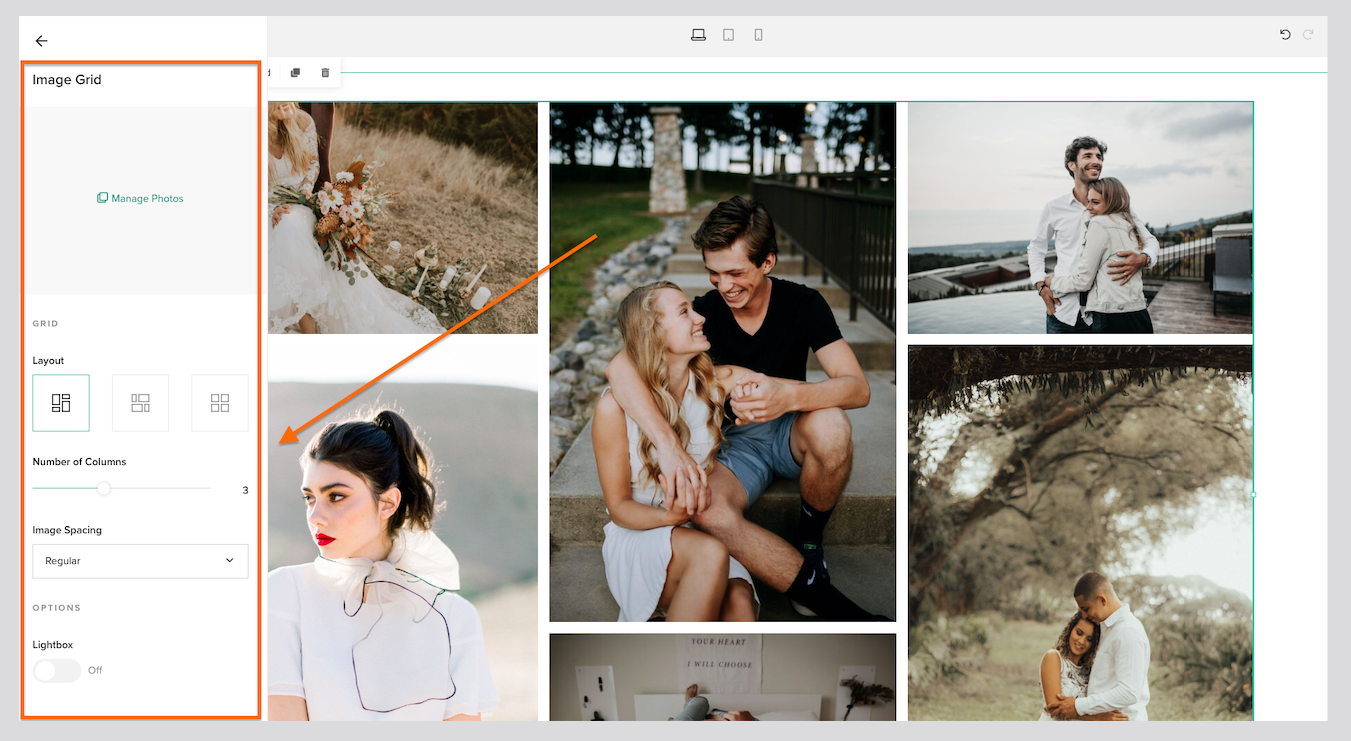The image size is (1351, 741).
Task: Undo the last change
Action: point(1285,34)
